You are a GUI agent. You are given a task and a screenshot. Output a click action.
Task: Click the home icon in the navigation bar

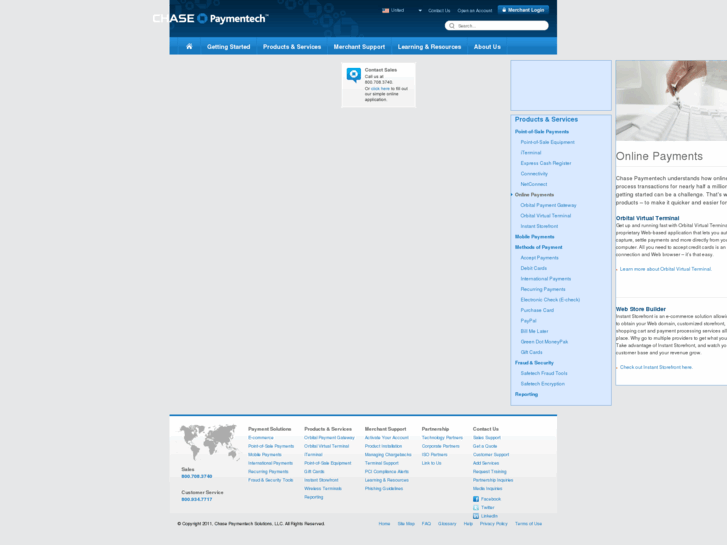click(x=189, y=46)
